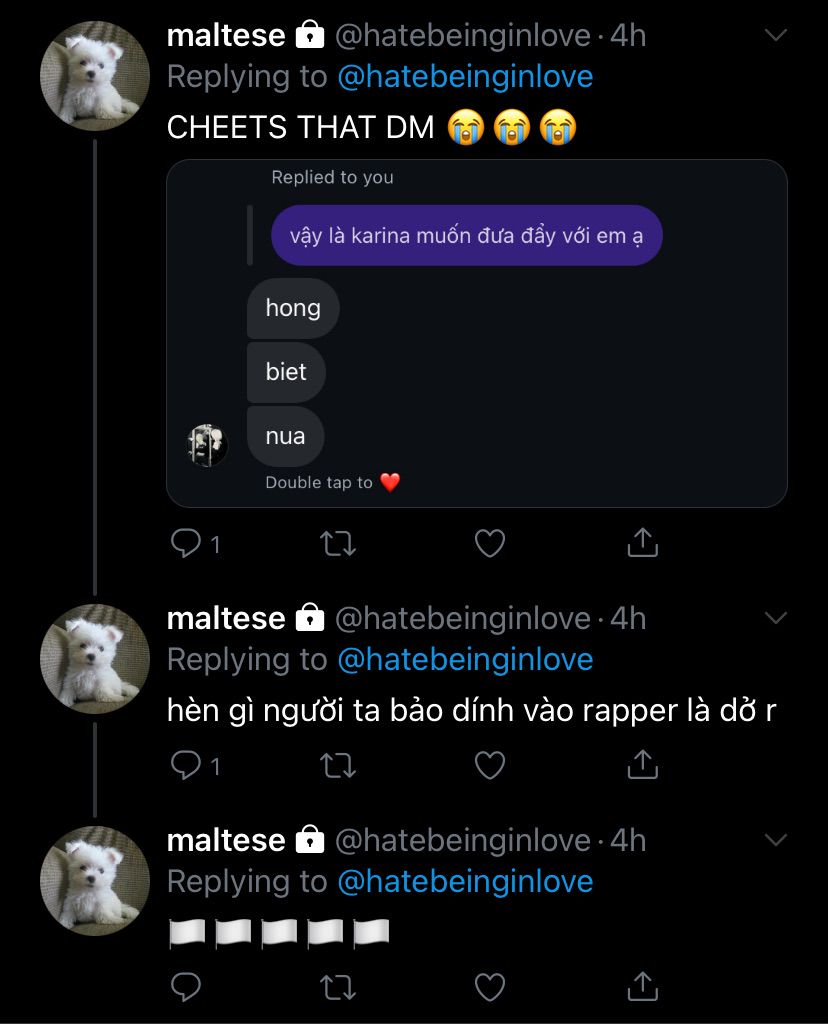Screen dimensions: 828x1024
Task: Open the embedded DM screenshot image
Action: click(476, 333)
